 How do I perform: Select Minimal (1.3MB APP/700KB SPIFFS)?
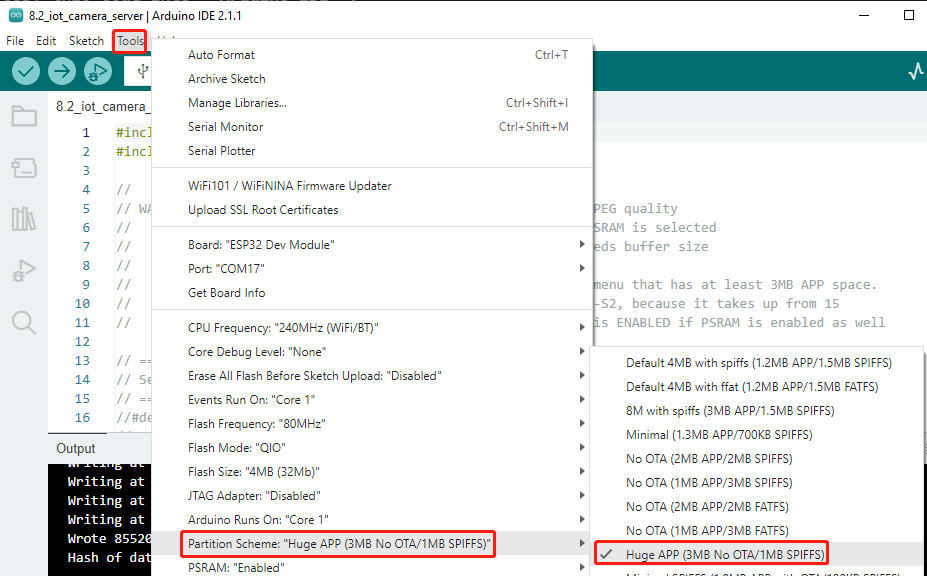[757, 435]
